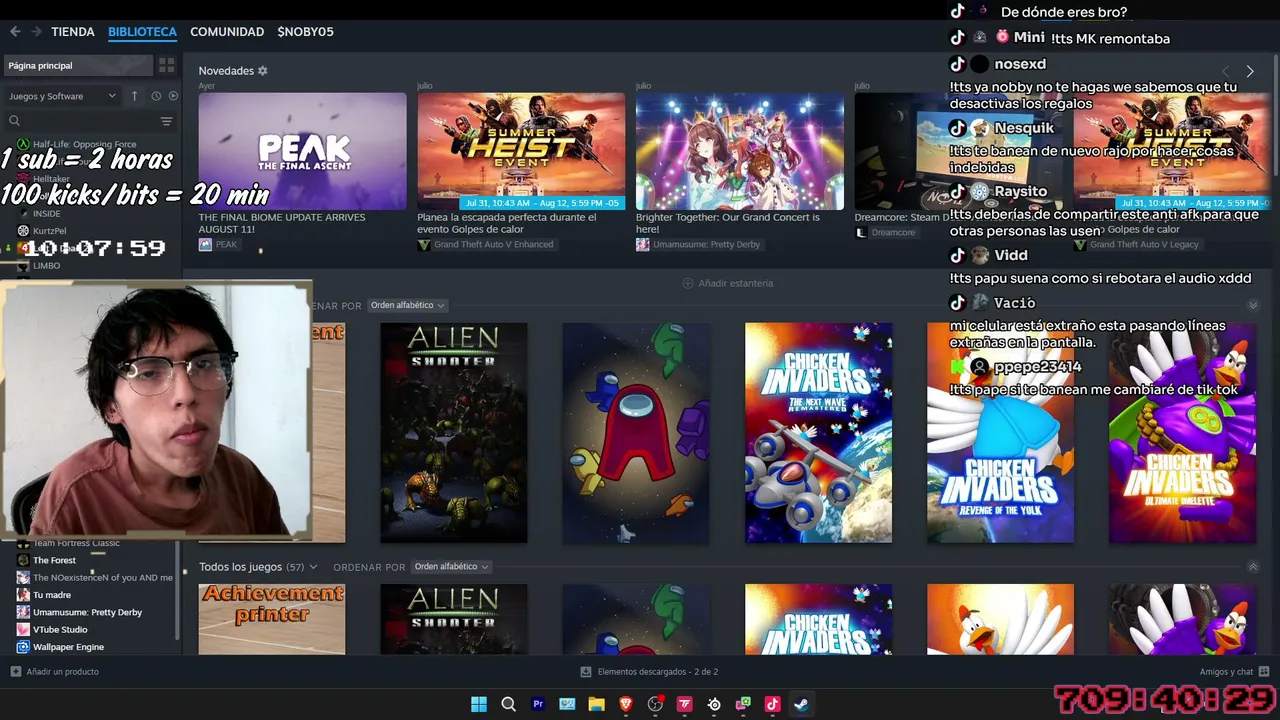
Task: Open the Todos los juegos Orden alfabético dropdown
Action: (451, 567)
